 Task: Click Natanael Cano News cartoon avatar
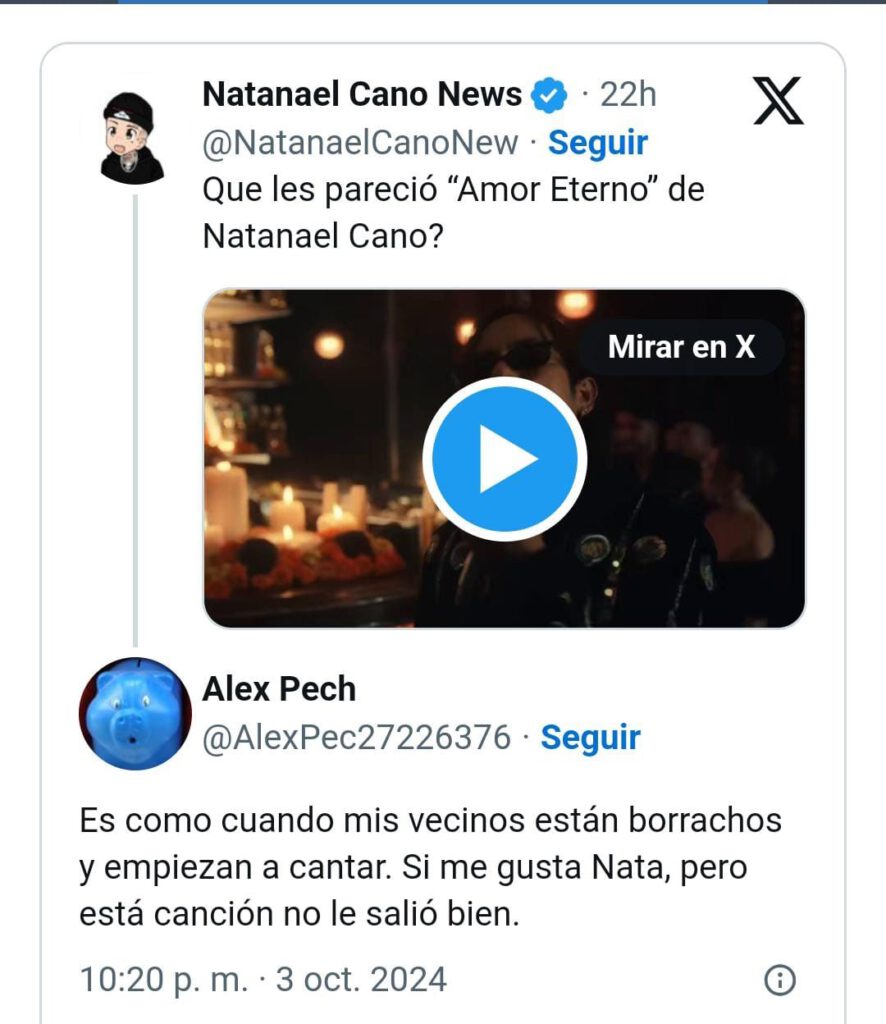tap(132, 136)
